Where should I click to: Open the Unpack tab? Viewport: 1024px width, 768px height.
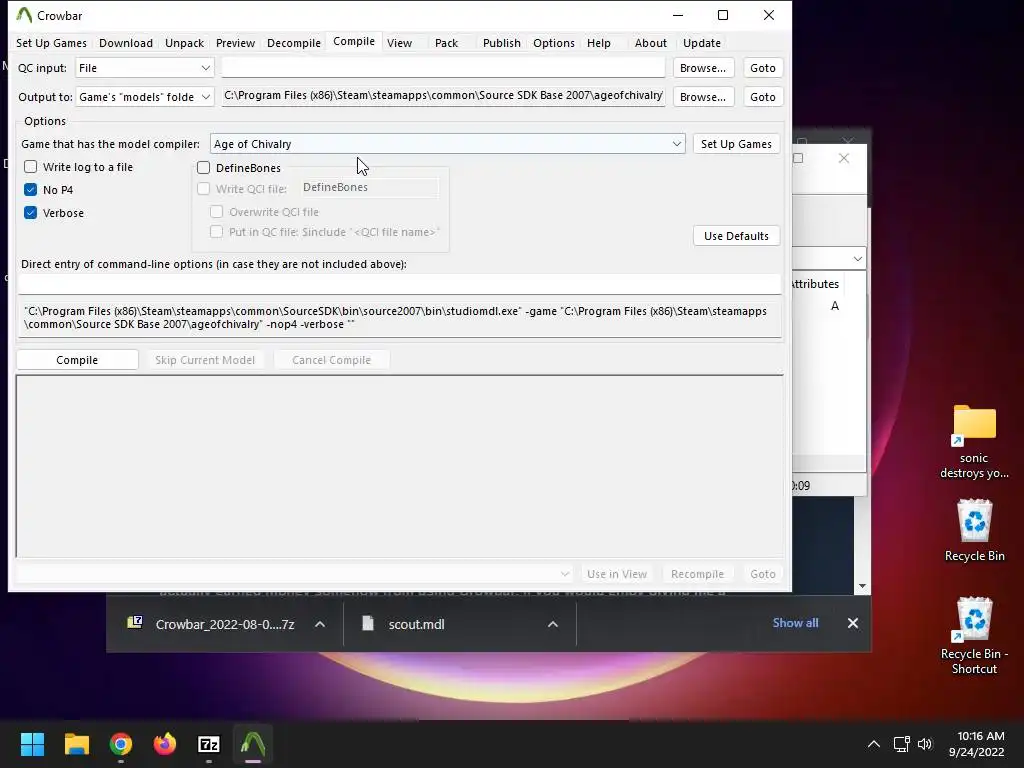[184, 43]
